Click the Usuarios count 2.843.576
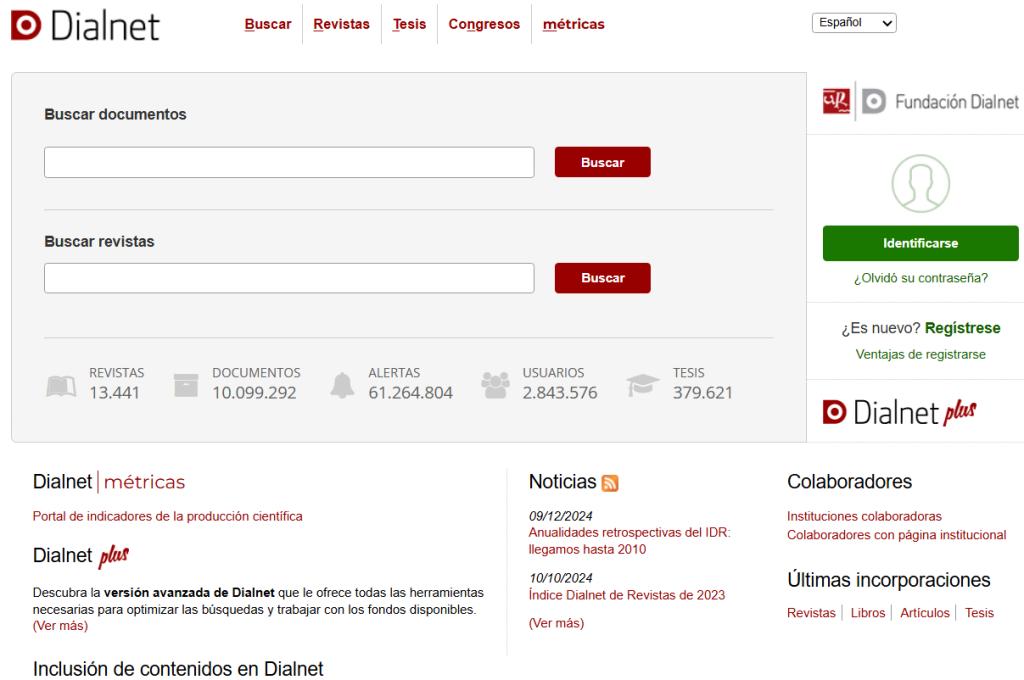This screenshot has width=1024, height=680. coord(560,393)
